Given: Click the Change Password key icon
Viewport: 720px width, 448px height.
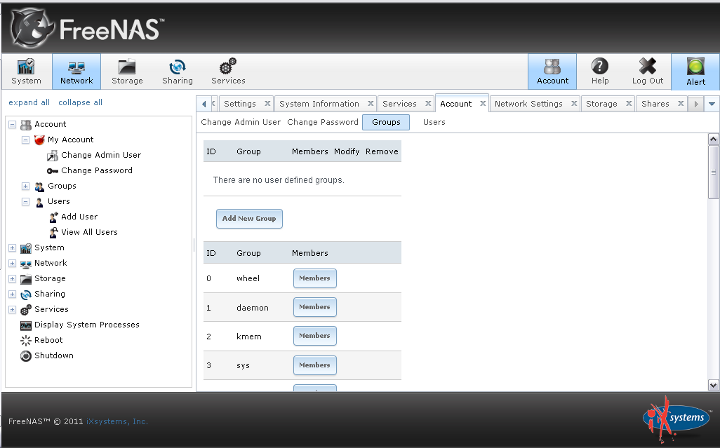Looking at the screenshot, I should (x=52, y=171).
